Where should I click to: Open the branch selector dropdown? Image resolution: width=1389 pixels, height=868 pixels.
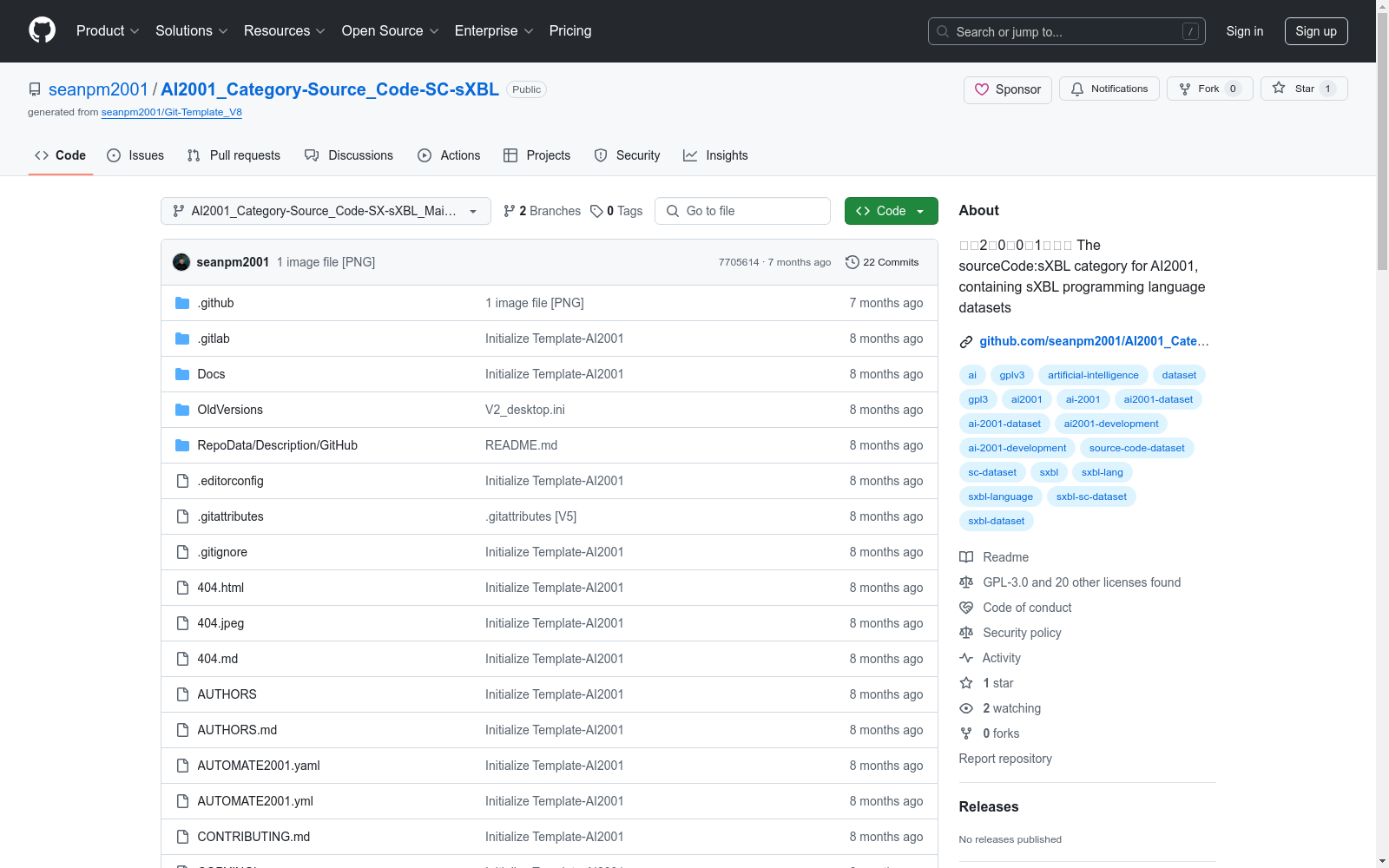[326, 211]
